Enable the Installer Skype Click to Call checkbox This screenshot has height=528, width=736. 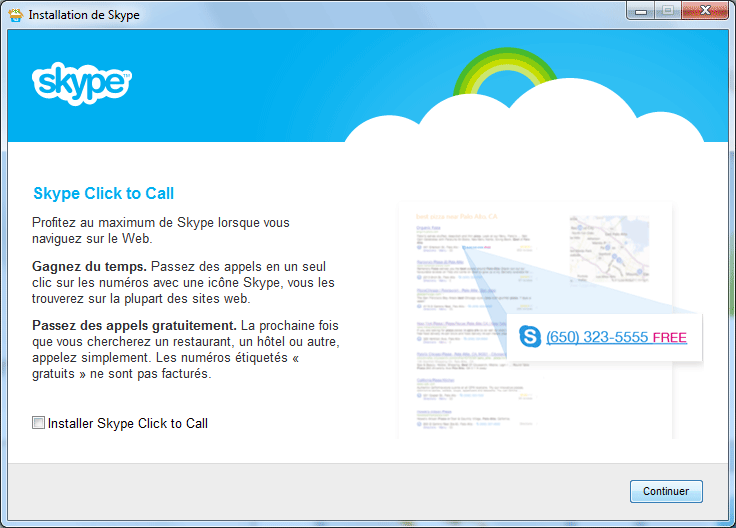tap(38, 423)
